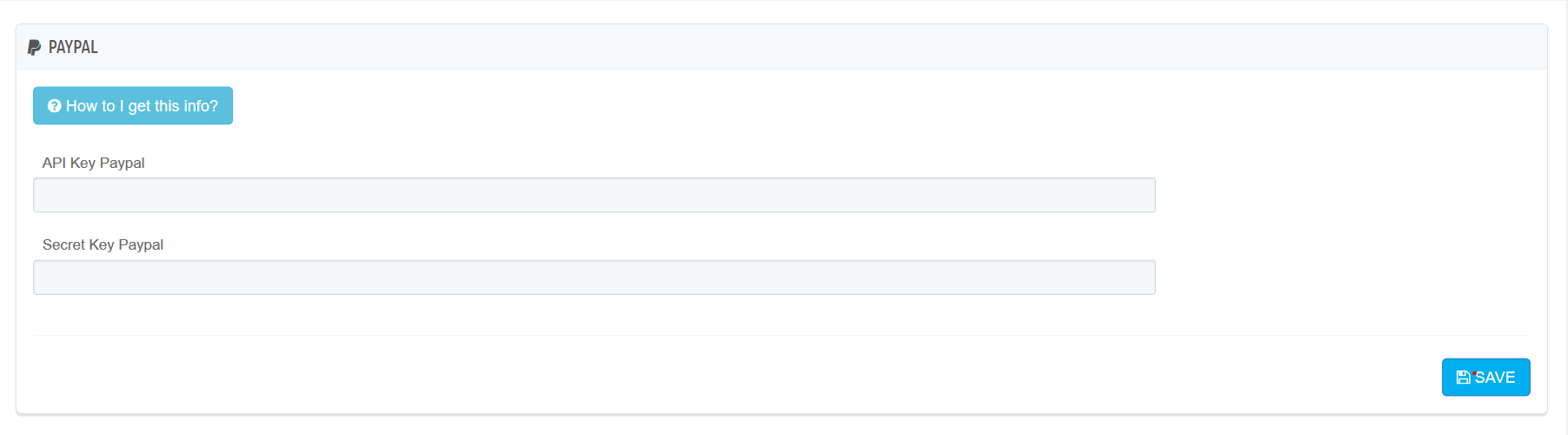Screen dimensions: 1568x435
Task: Click empty panel space right of API Key field
Action: (1347, 196)
